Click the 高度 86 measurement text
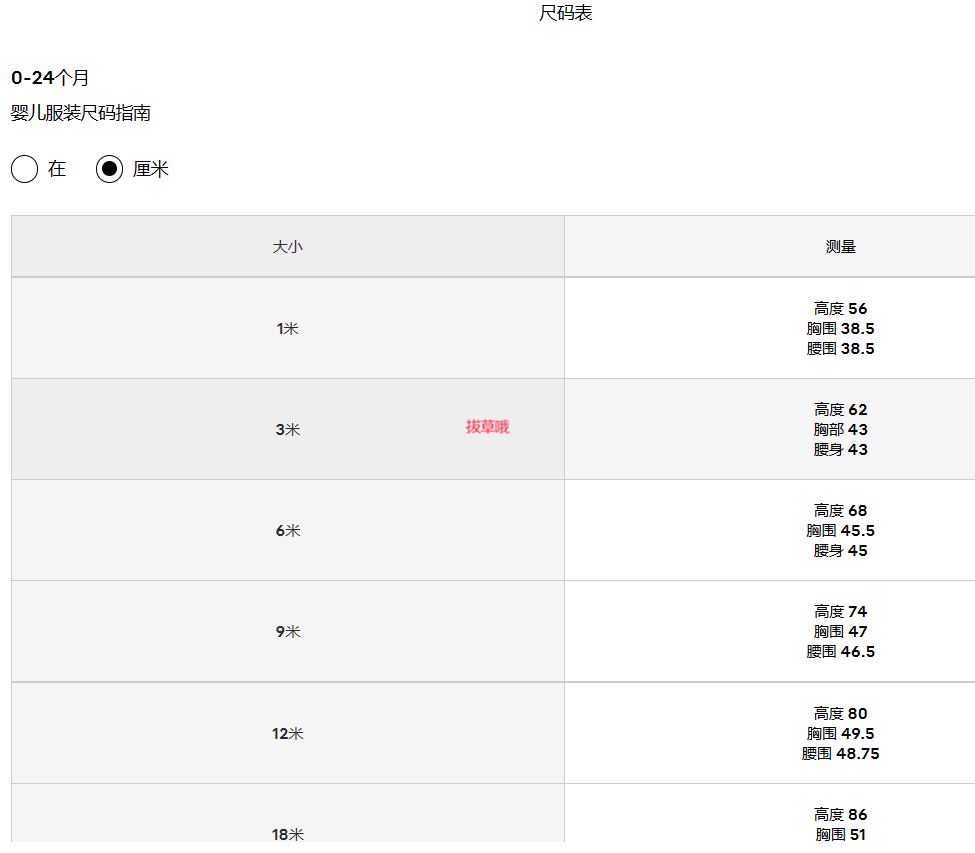Viewport: 975px width, 853px height. pos(840,815)
